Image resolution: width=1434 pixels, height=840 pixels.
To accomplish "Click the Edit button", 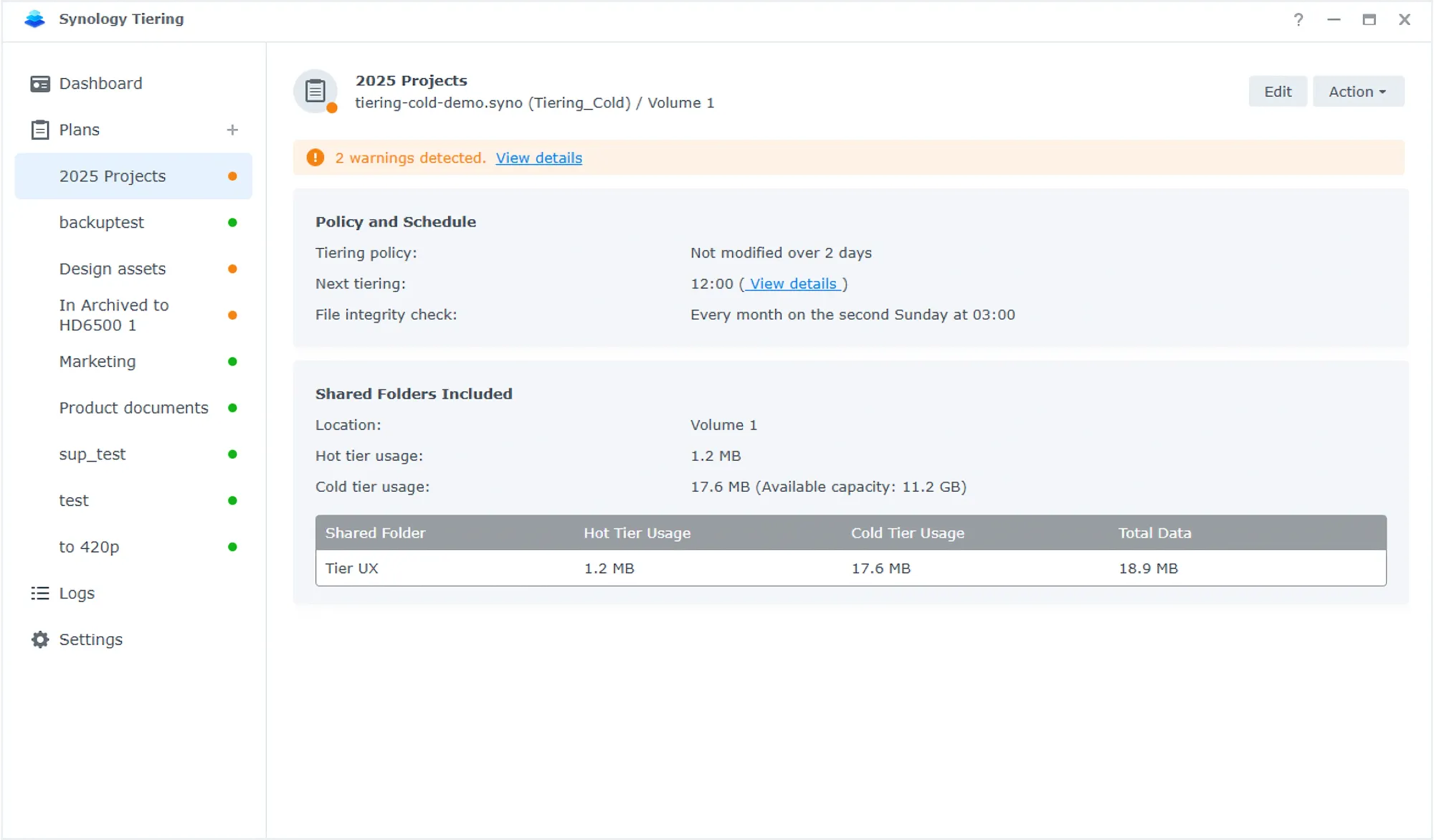I will pyautogui.click(x=1277, y=92).
